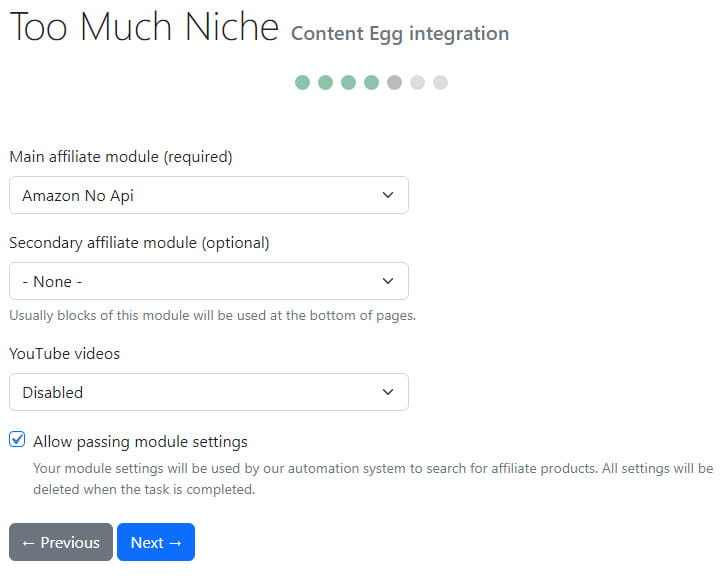Click the hint about blocks at bottom of pages
The width and height of the screenshot is (722, 586).
pyautogui.click(x=212, y=315)
